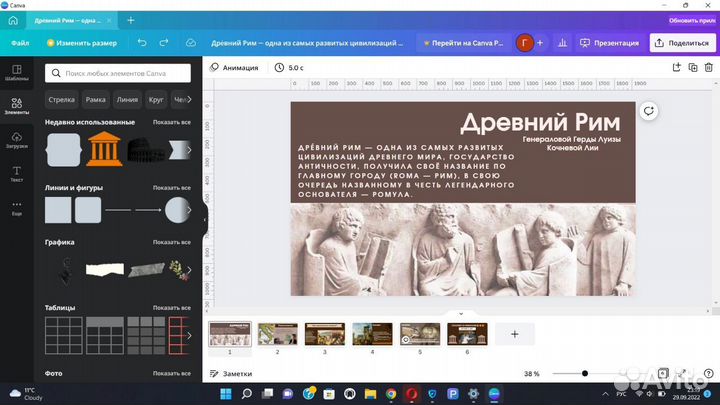Viewport: 720px width, 405px height.
Task: Change slide duration 5.0 с
Action: coord(289,68)
